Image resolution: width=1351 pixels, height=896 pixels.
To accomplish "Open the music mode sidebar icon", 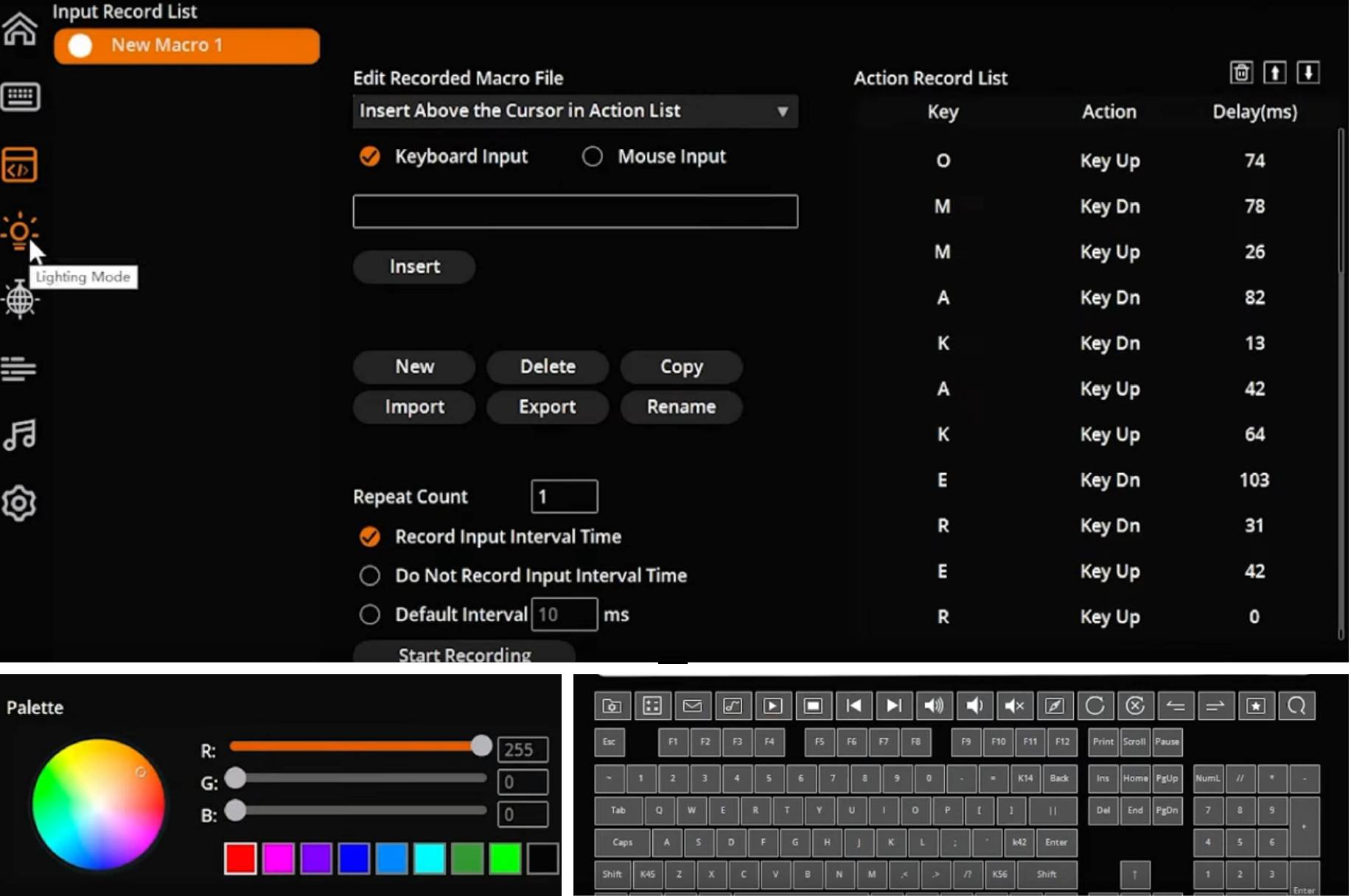I will click(20, 435).
